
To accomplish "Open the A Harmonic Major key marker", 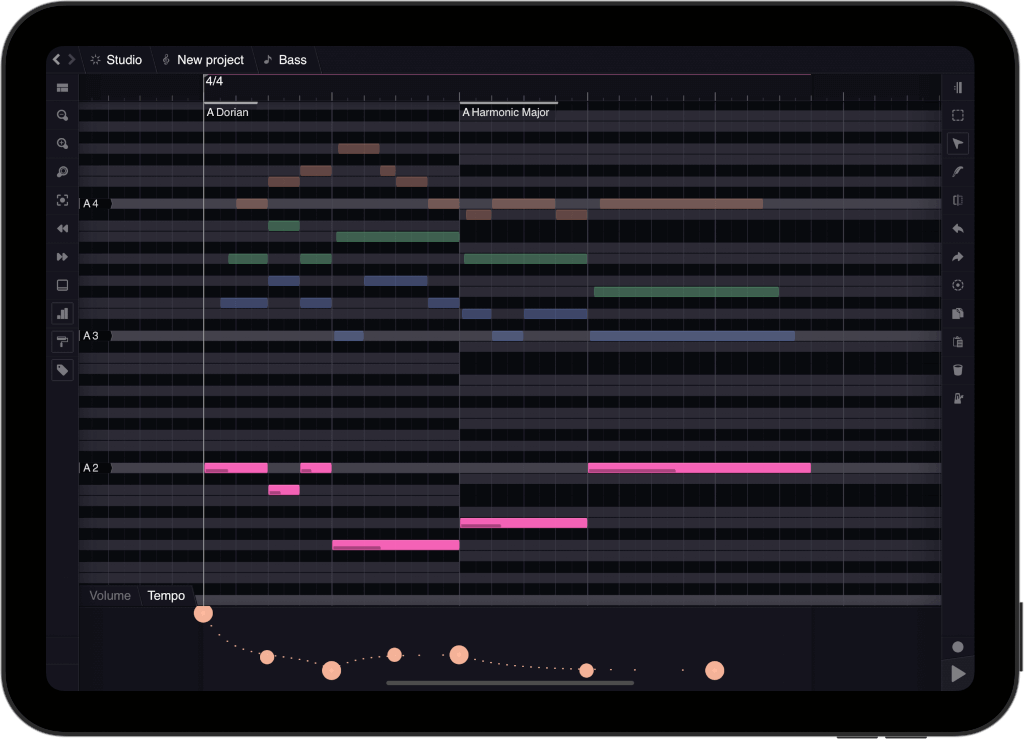I will coord(506,113).
